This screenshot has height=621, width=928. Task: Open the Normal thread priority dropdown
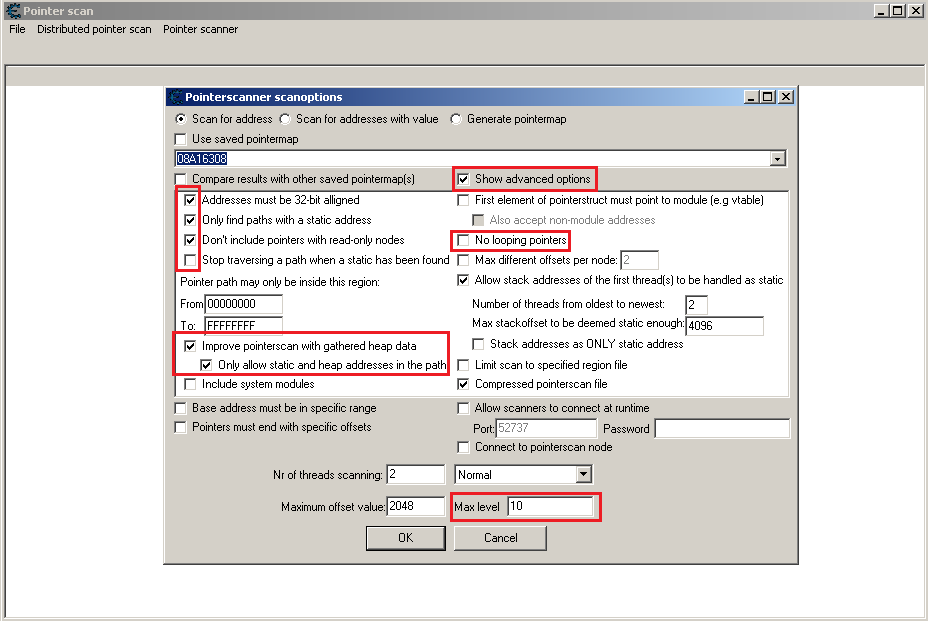point(583,474)
